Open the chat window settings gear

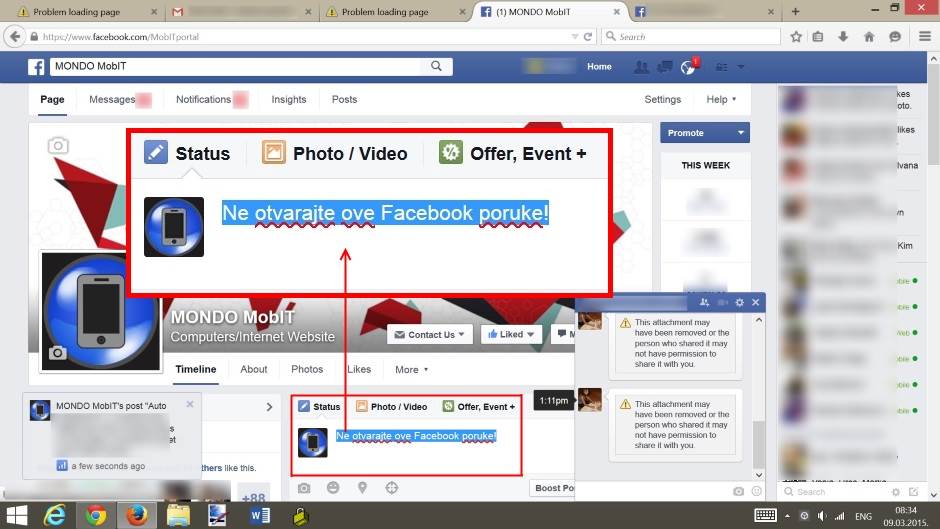[739, 302]
